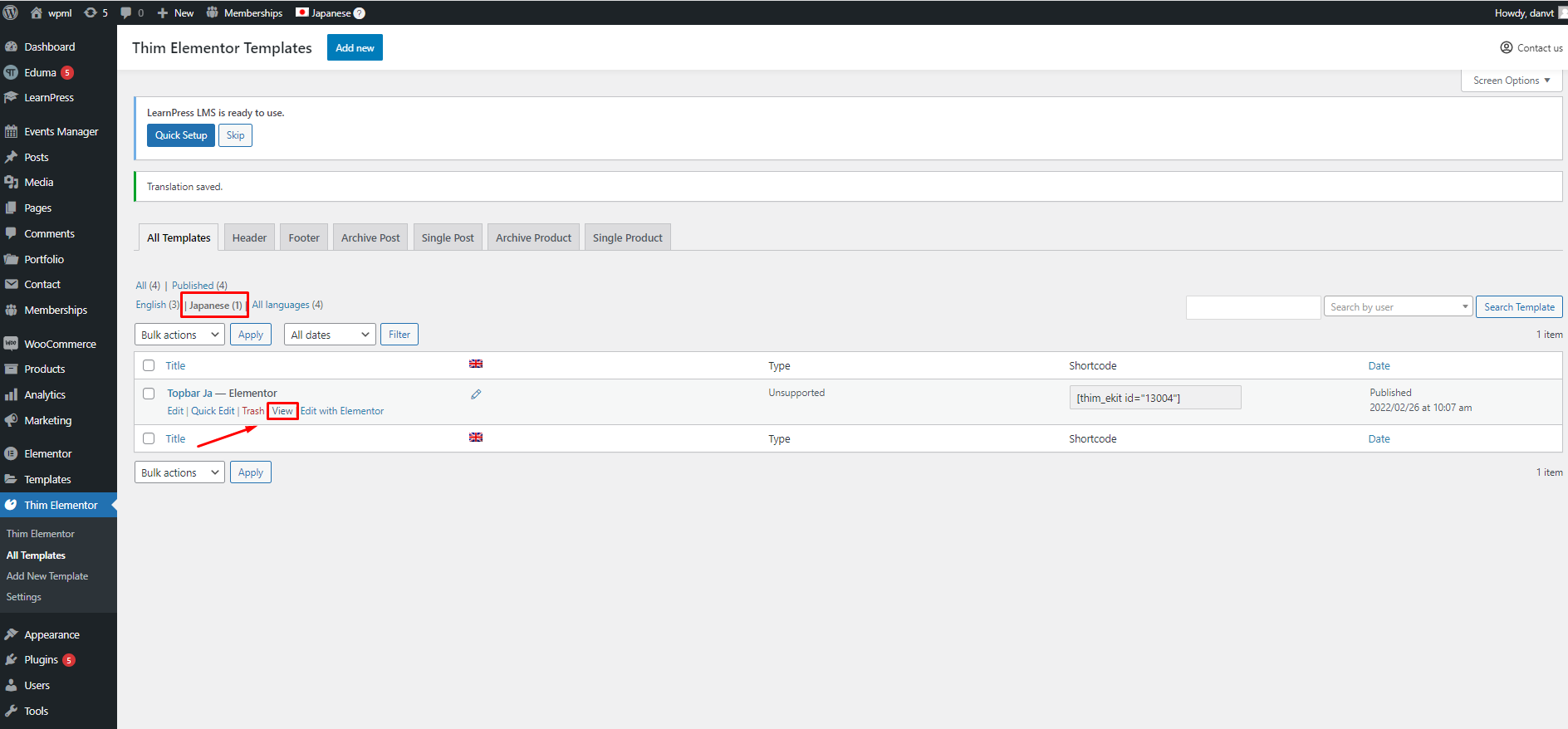1568x729 pixels.
Task: Switch to the Single Post tab
Action: click(x=448, y=237)
